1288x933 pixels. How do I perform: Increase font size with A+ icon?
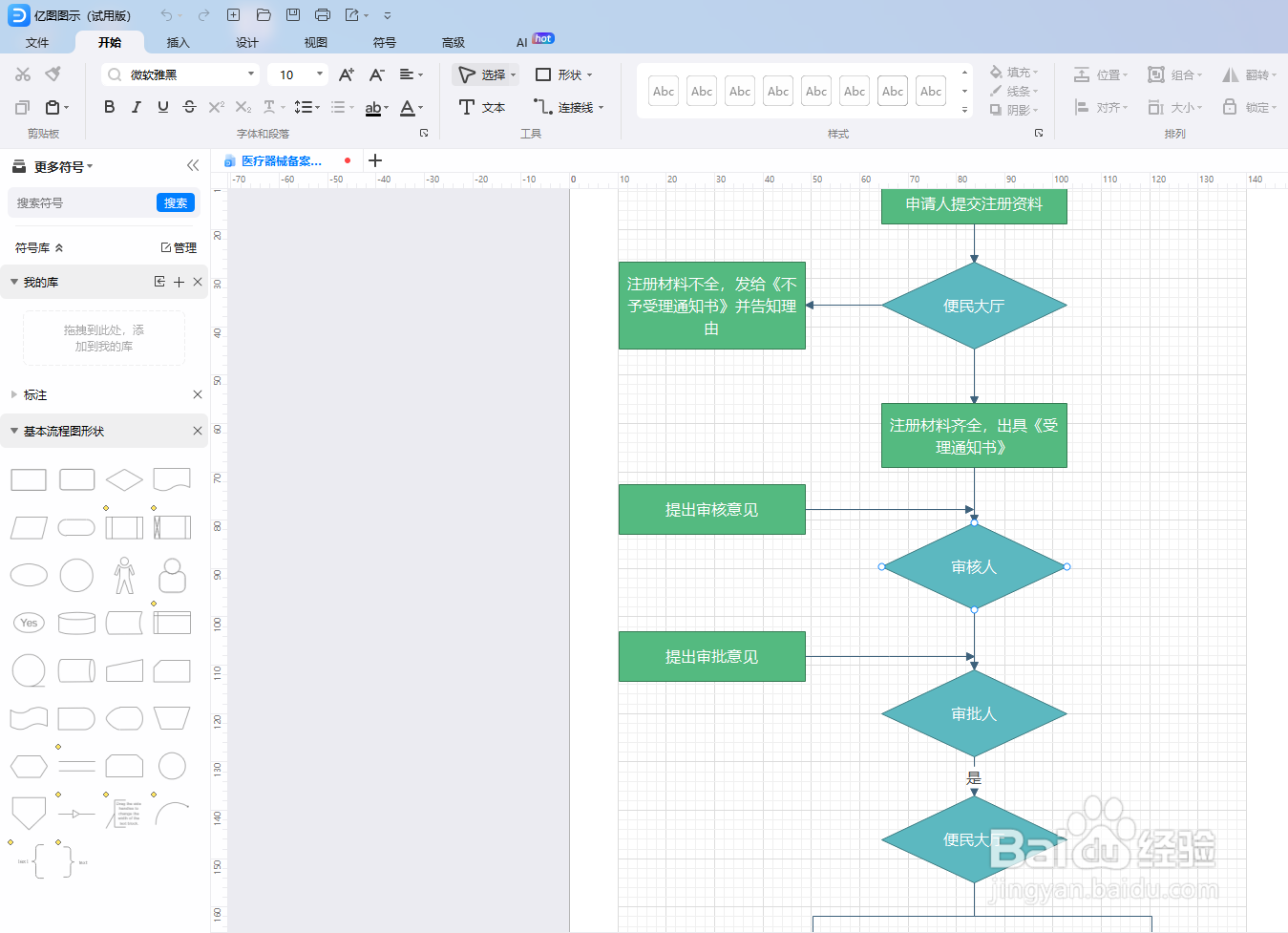coord(347,74)
